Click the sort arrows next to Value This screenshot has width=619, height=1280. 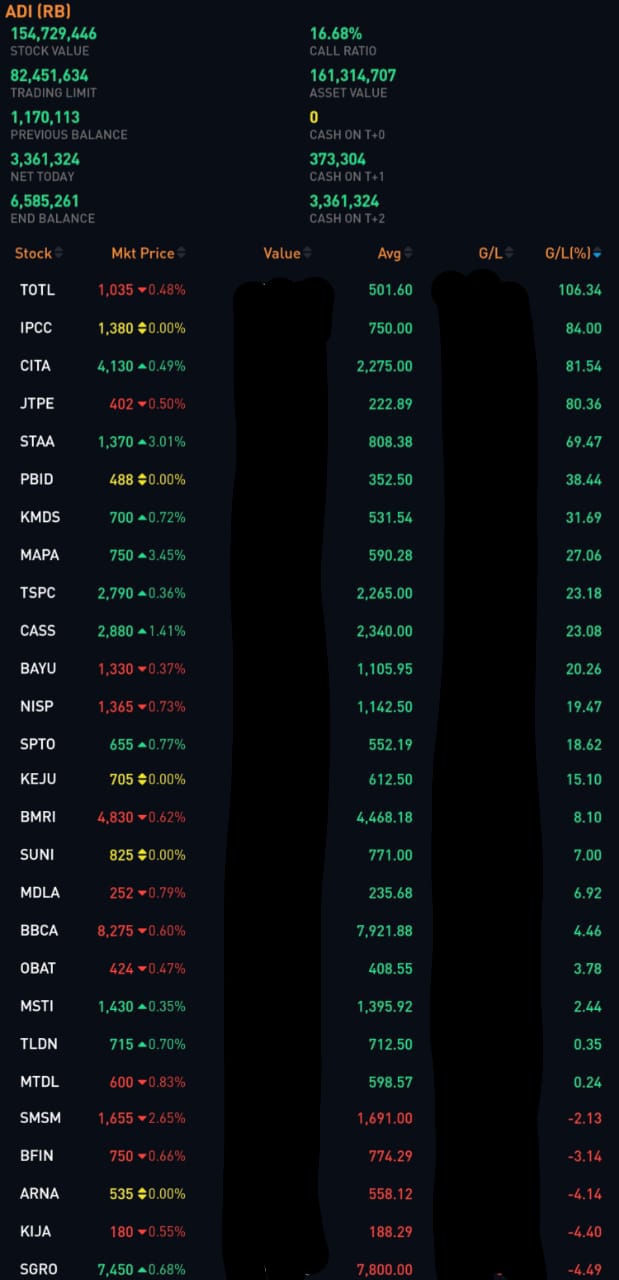point(307,253)
